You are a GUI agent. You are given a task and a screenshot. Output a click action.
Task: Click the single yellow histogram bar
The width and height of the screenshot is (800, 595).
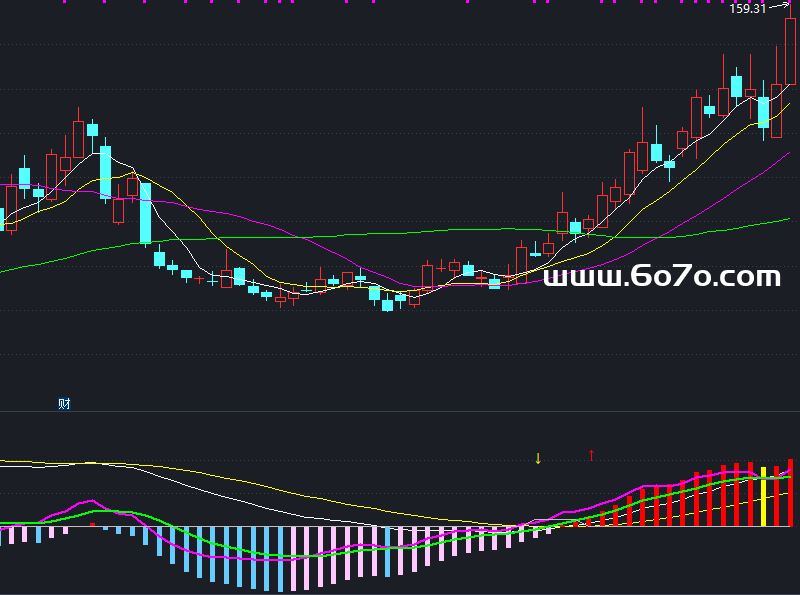click(764, 496)
